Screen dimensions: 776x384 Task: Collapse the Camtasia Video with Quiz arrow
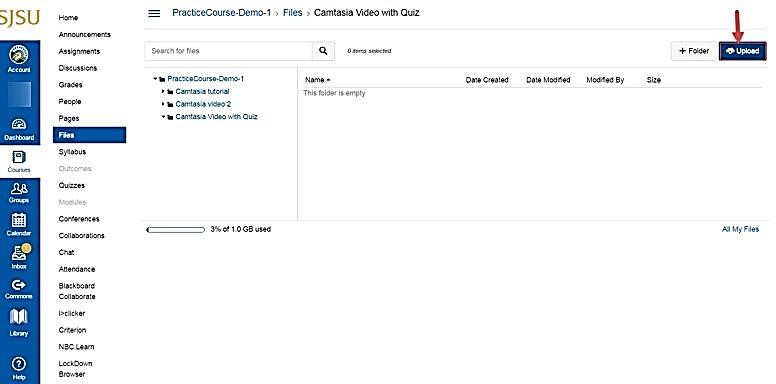163,117
